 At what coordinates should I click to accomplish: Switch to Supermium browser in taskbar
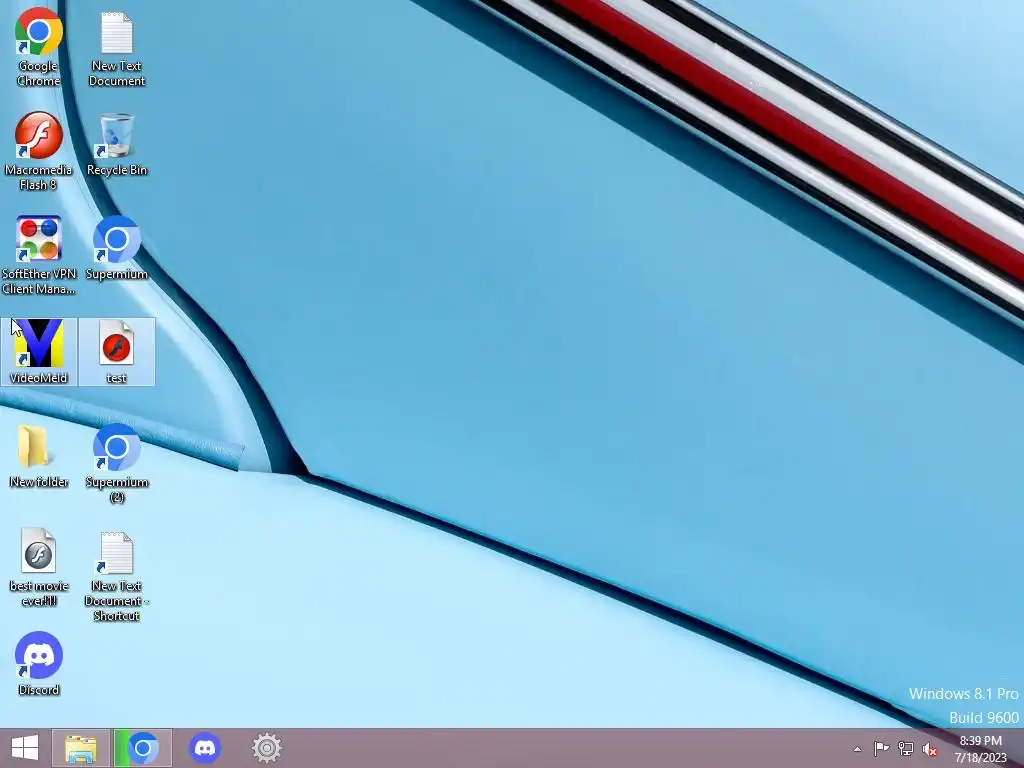point(143,748)
